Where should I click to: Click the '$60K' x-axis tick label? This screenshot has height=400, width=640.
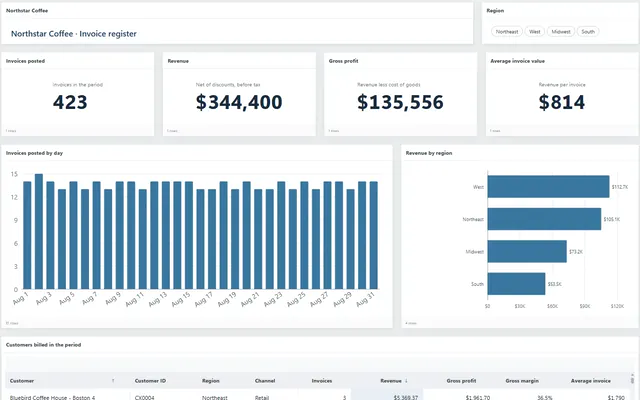coord(552,306)
